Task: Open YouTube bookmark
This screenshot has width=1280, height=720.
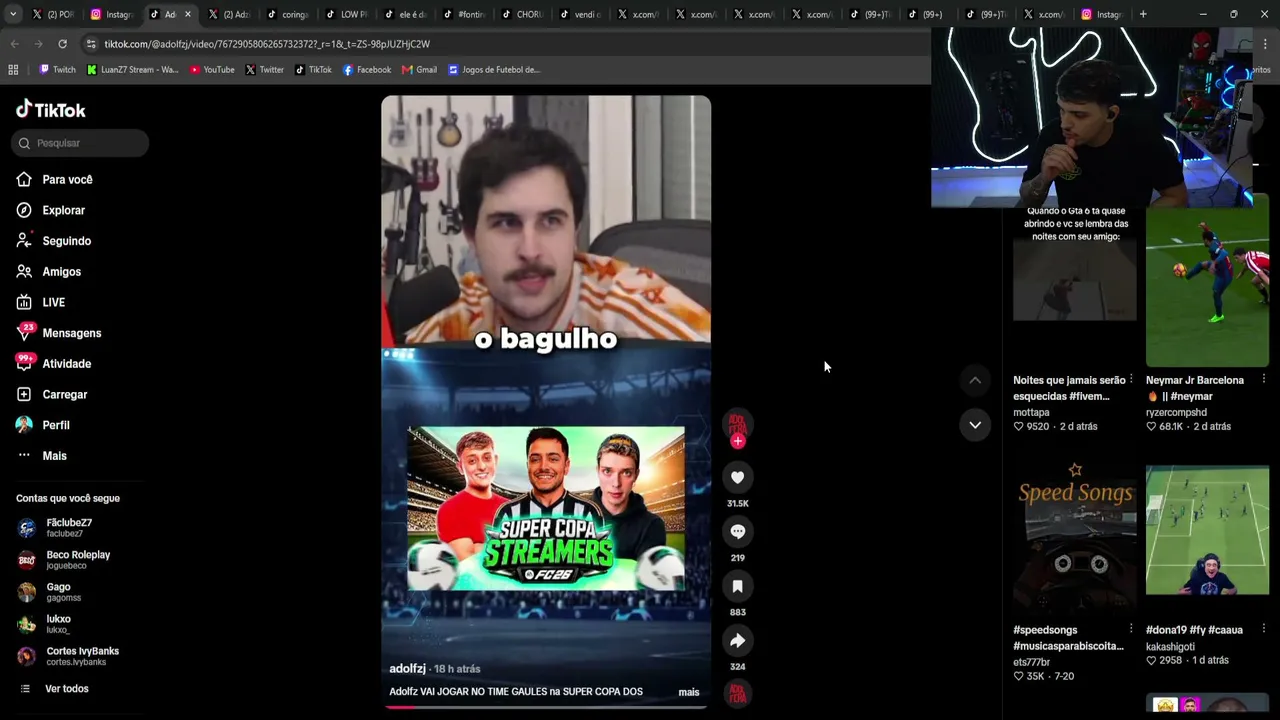Action: 212,70
